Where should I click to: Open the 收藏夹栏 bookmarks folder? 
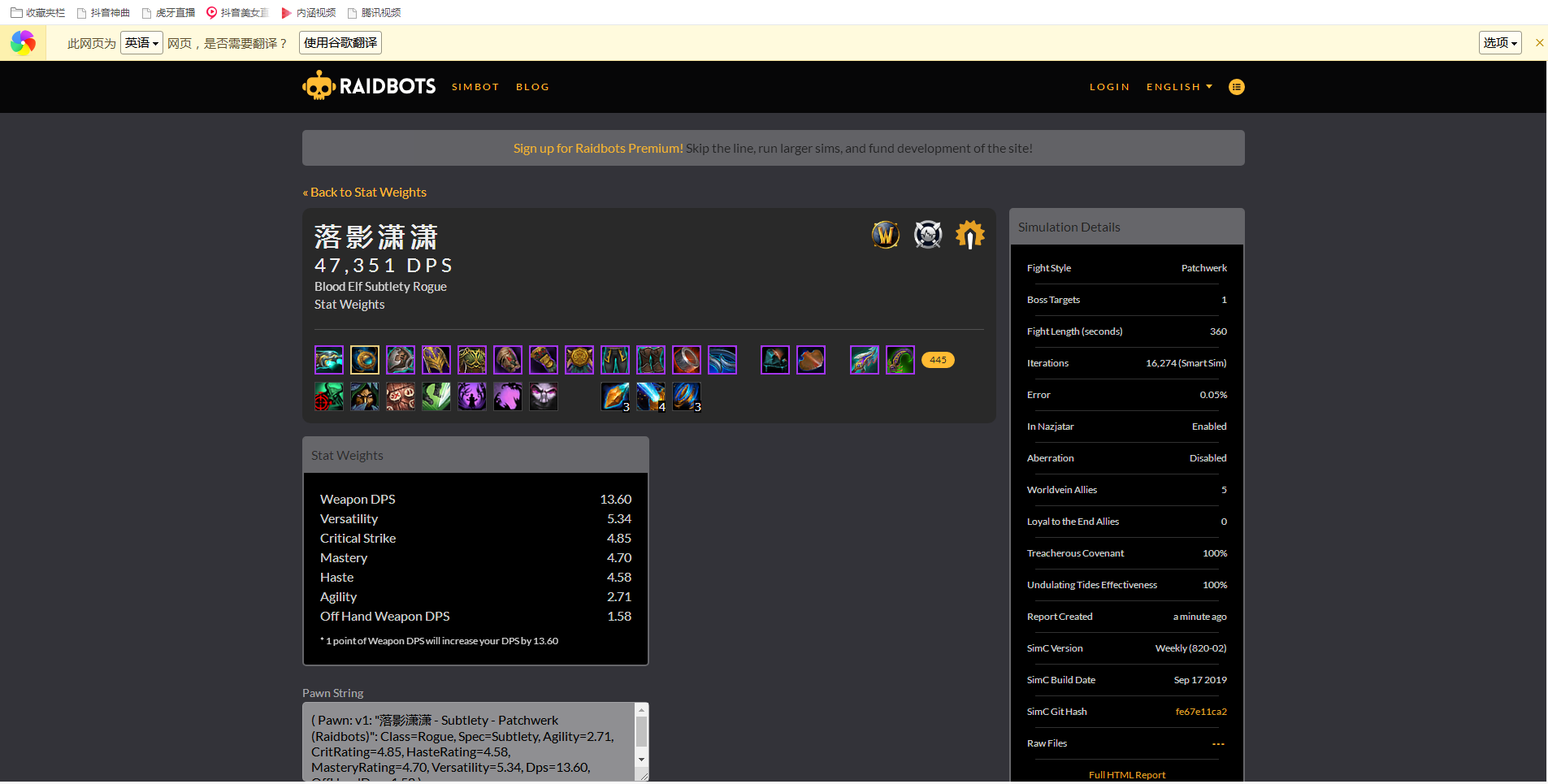pos(37,12)
